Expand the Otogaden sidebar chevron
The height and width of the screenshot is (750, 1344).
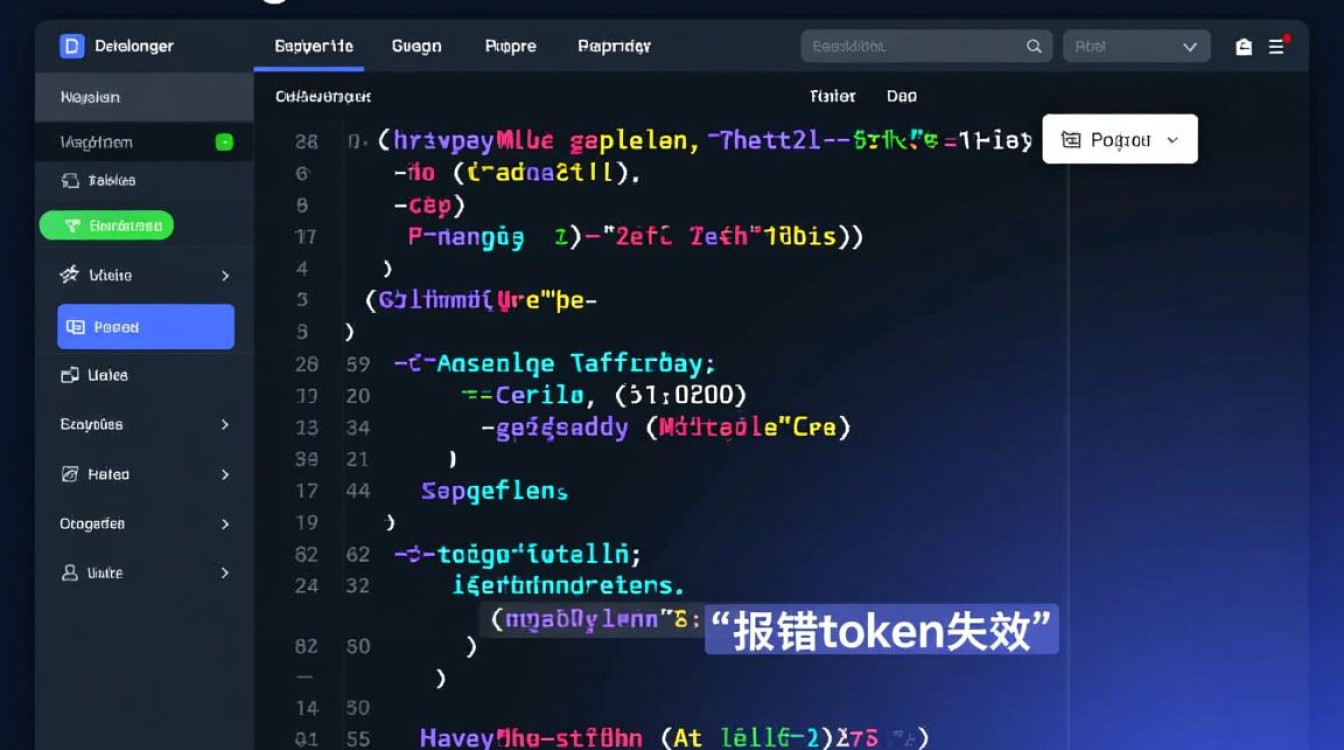pos(225,524)
